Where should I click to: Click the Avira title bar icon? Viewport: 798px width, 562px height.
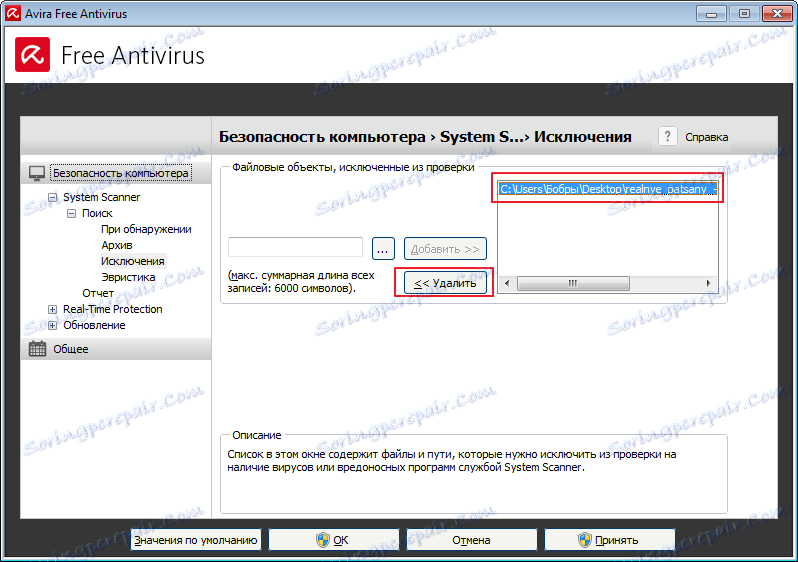coord(13,13)
